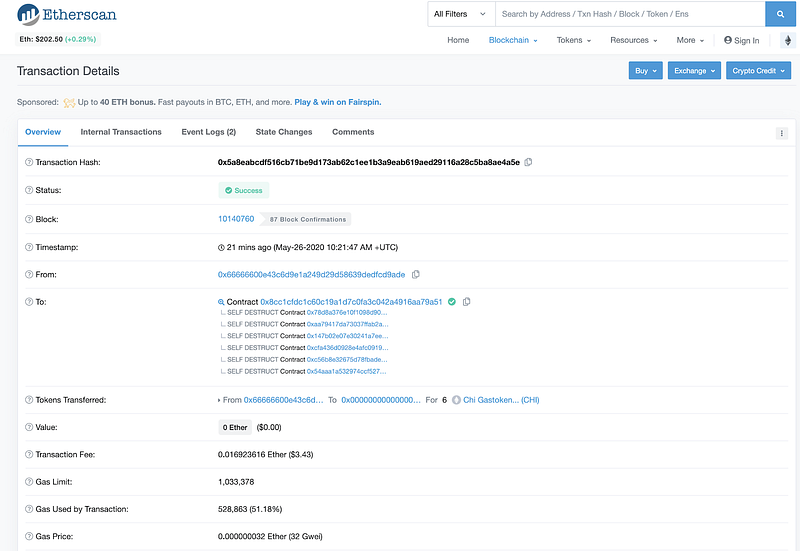Image resolution: width=800 pixels, height=551 pixels.
Task: Open the All Filters dropdown
Action: 460,14
